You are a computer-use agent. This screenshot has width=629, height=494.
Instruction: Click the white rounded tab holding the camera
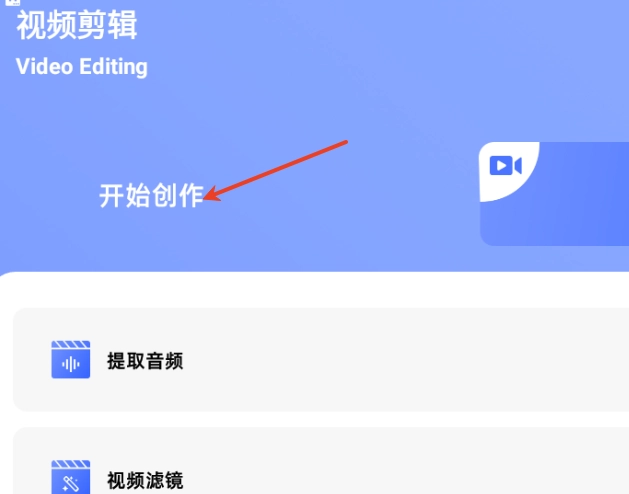click(509, 171)
